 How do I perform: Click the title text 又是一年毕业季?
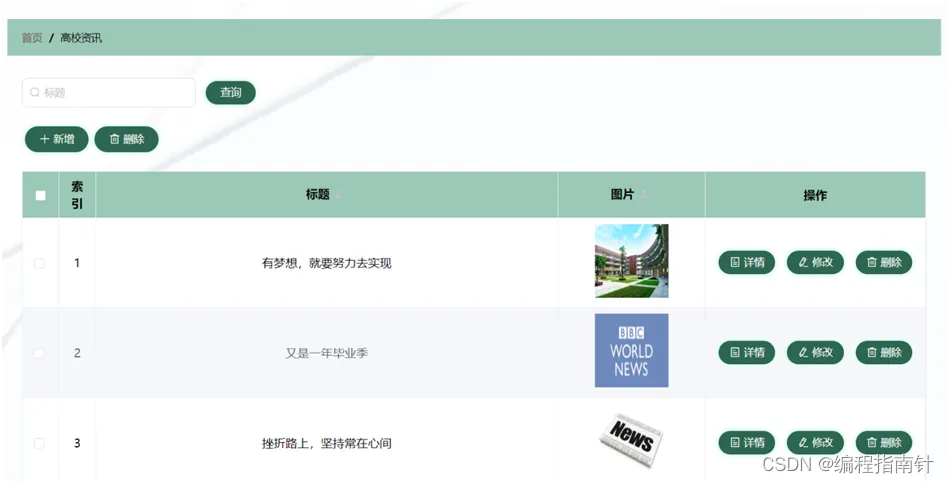pyautogui.click(x=327, y=353)
